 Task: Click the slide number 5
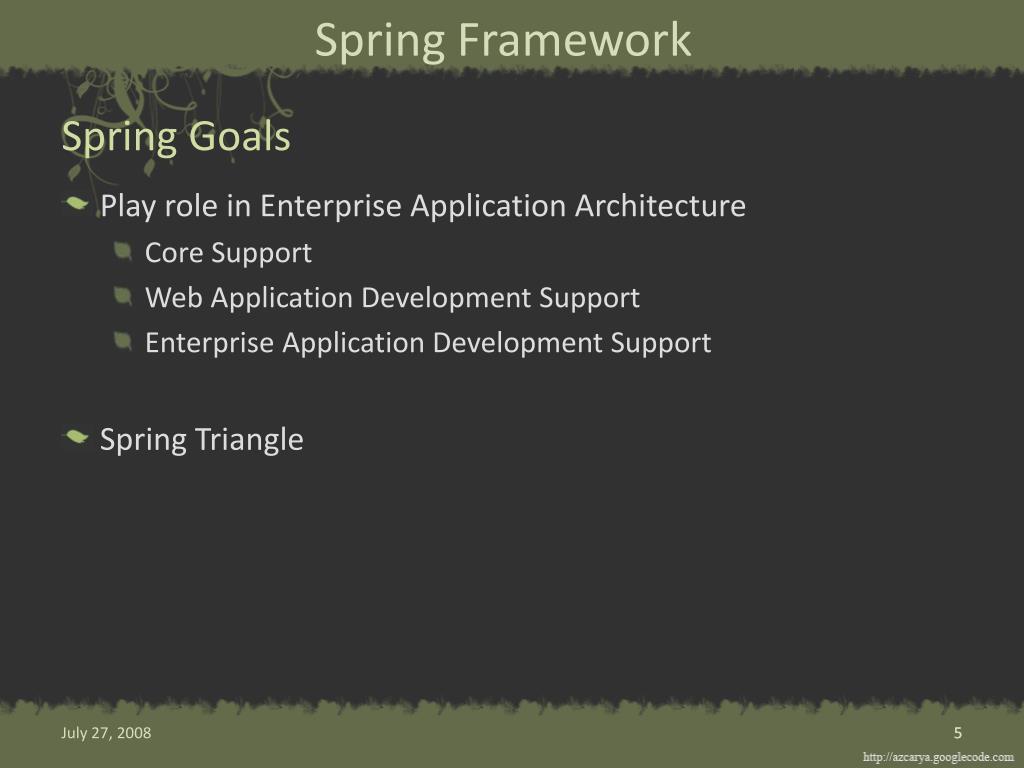click(x=957, y=733)
